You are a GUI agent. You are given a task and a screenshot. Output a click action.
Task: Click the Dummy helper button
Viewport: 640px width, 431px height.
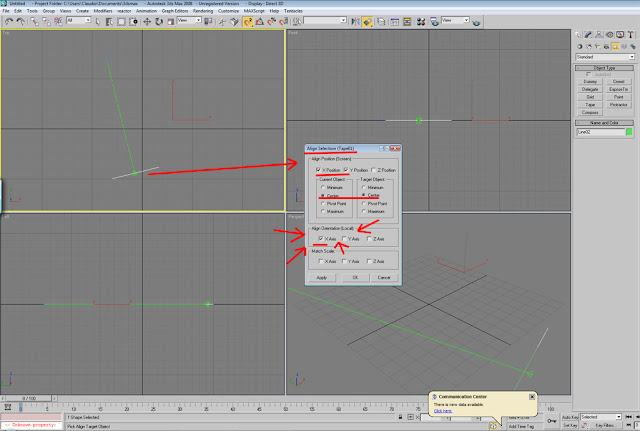(x=590, y=82)
